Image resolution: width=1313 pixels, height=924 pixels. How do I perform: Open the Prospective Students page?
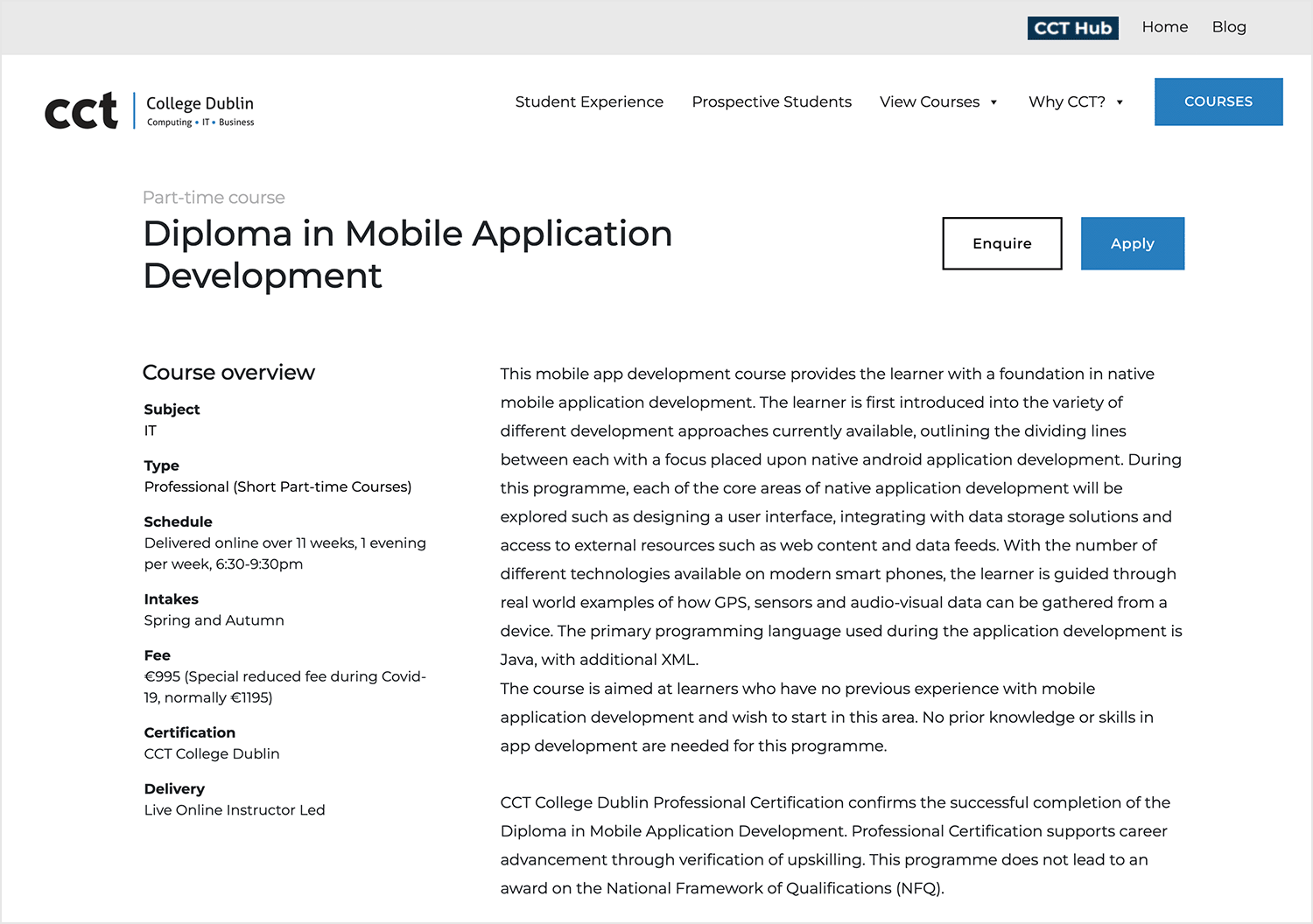(x=771, y=101)
